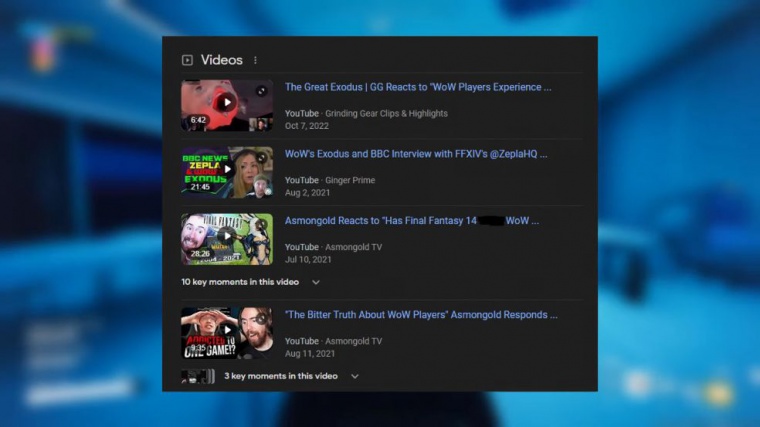This screenshot has width=760, height=427.
Task: Expand 3 key moments chevron
Action: [x=354, y=377]
